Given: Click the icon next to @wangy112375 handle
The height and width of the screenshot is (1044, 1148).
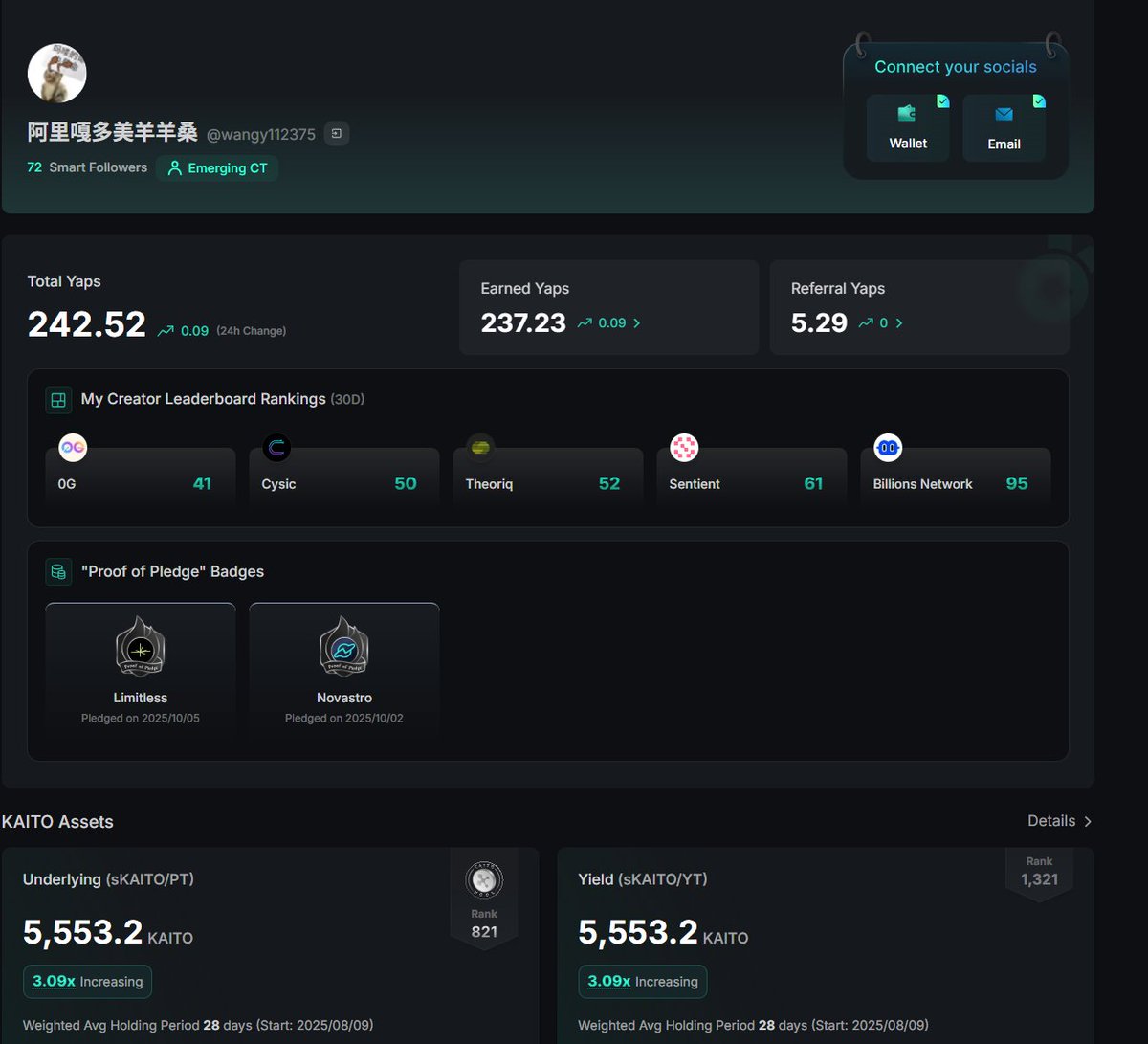Looking at the screenshot, I should (336, 134).
